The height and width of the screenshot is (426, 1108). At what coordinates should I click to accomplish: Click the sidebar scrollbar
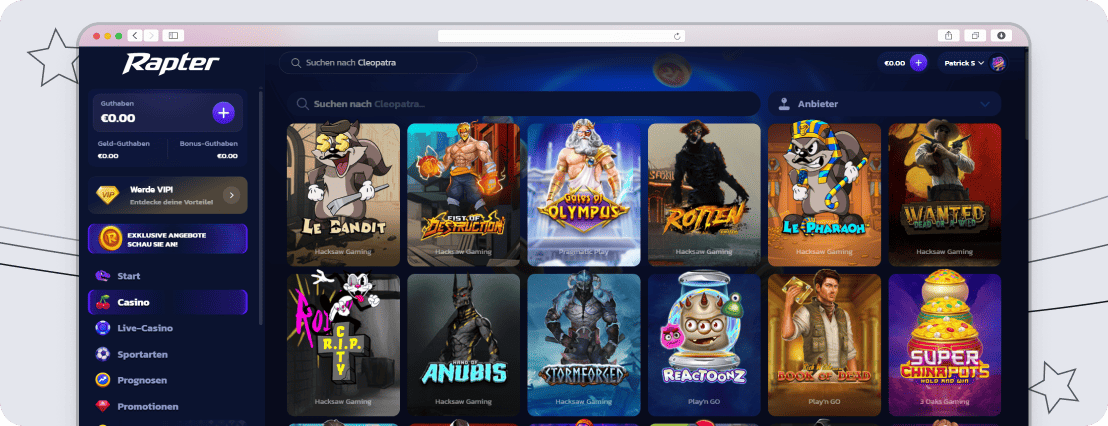tap(259, 208)
